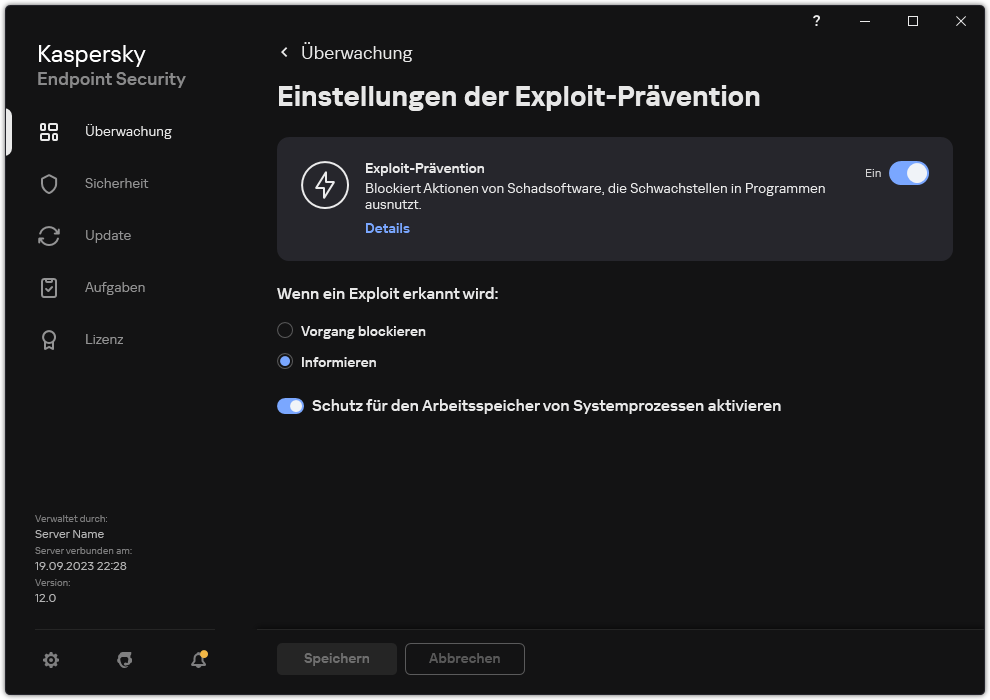Viewport: 990px width, 700px height.
Task: Go back using the Überwachung chevron
Action: (284, 52)
